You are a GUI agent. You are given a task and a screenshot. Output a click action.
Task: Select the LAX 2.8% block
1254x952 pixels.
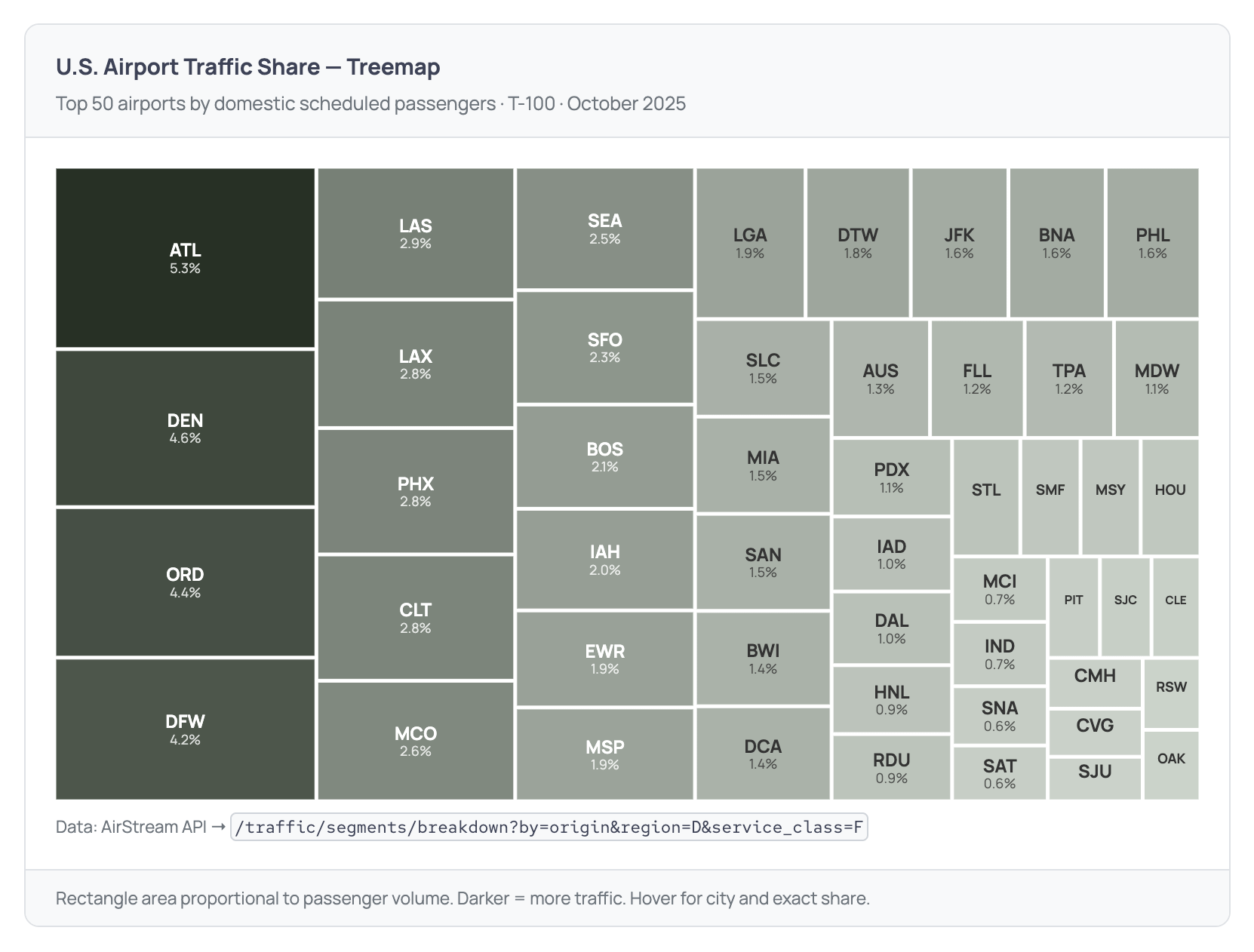pos(415,364)
